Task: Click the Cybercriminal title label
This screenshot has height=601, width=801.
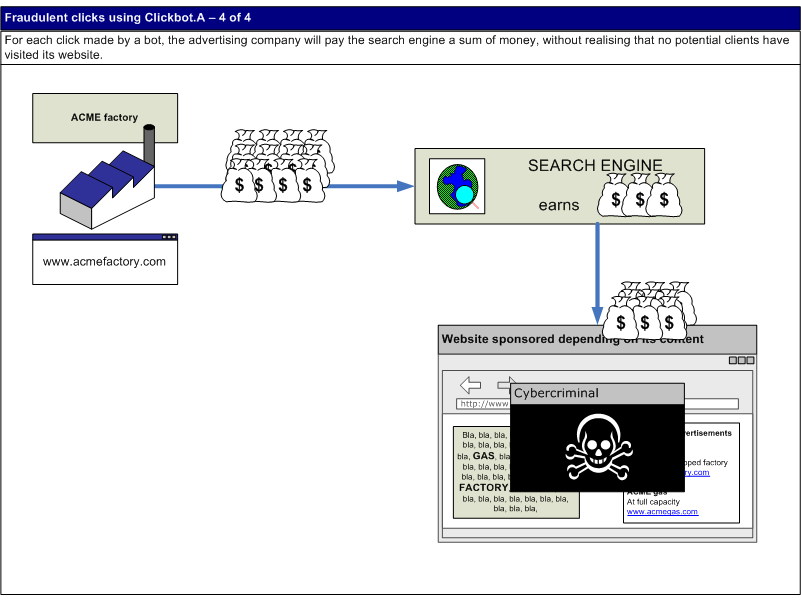Action: [597, 393]
